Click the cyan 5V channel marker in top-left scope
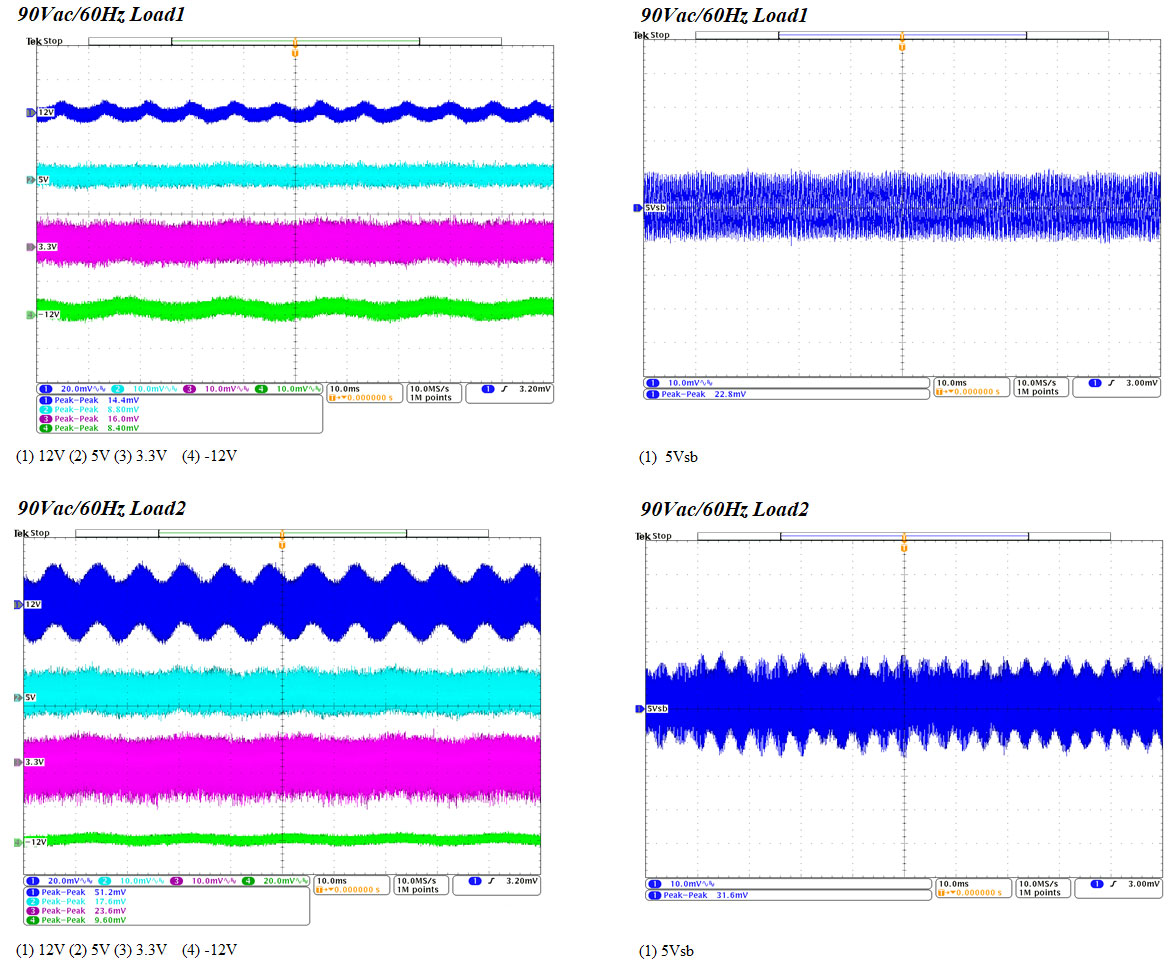 click(41, 180)
